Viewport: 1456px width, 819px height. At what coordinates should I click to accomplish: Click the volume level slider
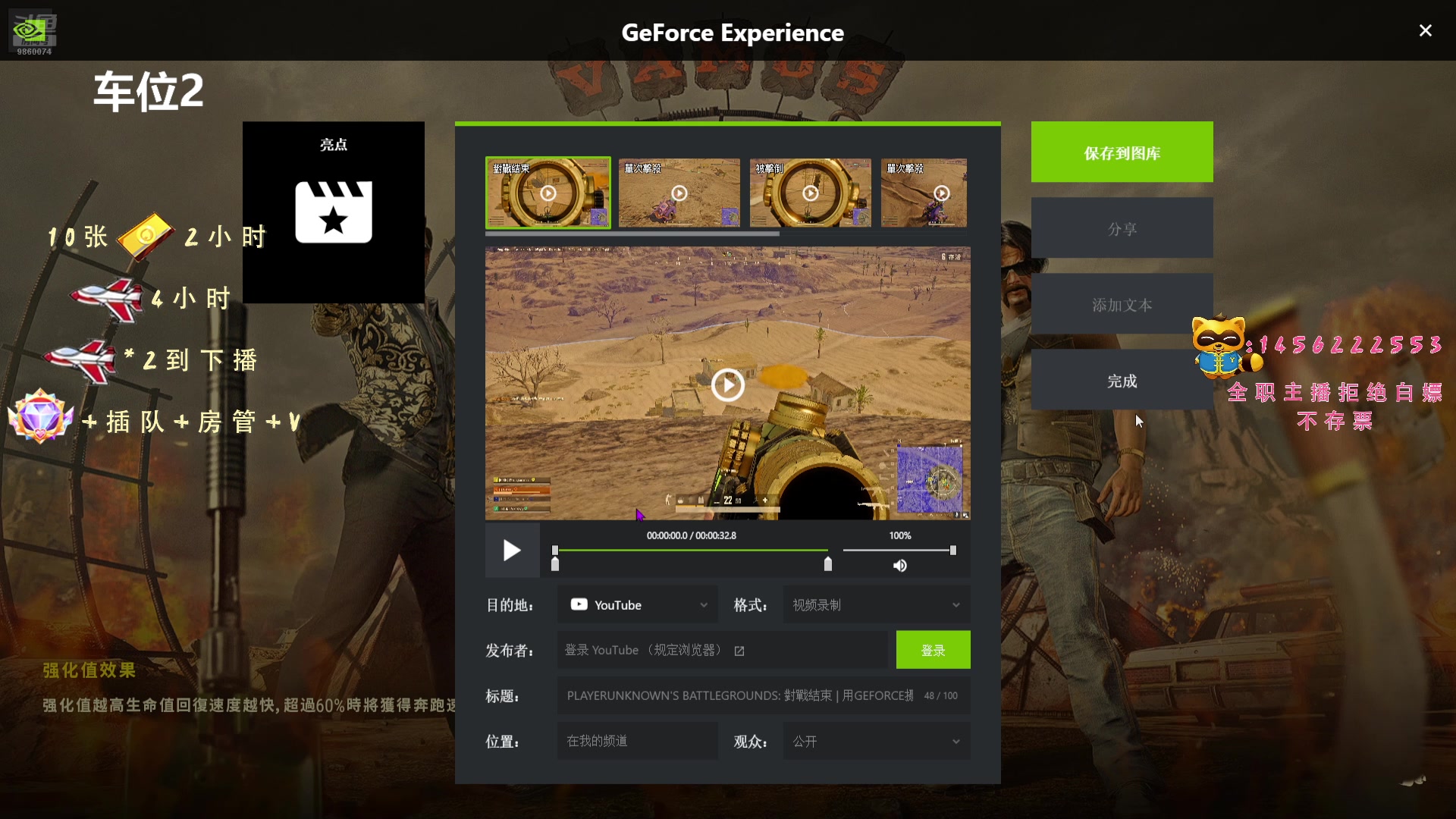point(899,550)
